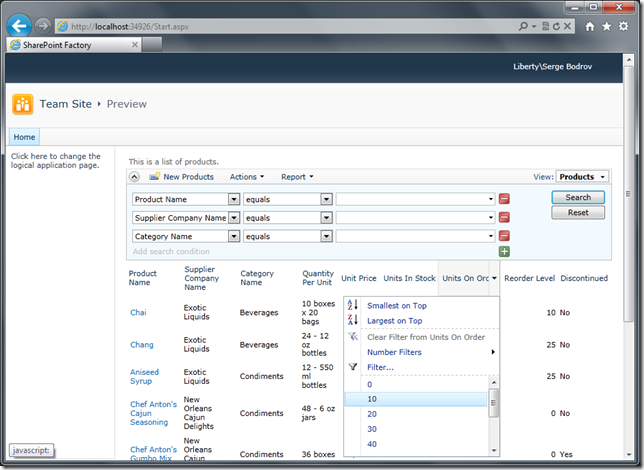Select filter value 0 in the list
Viewport: 644px width, 470px height.
[x=369, y=385]
